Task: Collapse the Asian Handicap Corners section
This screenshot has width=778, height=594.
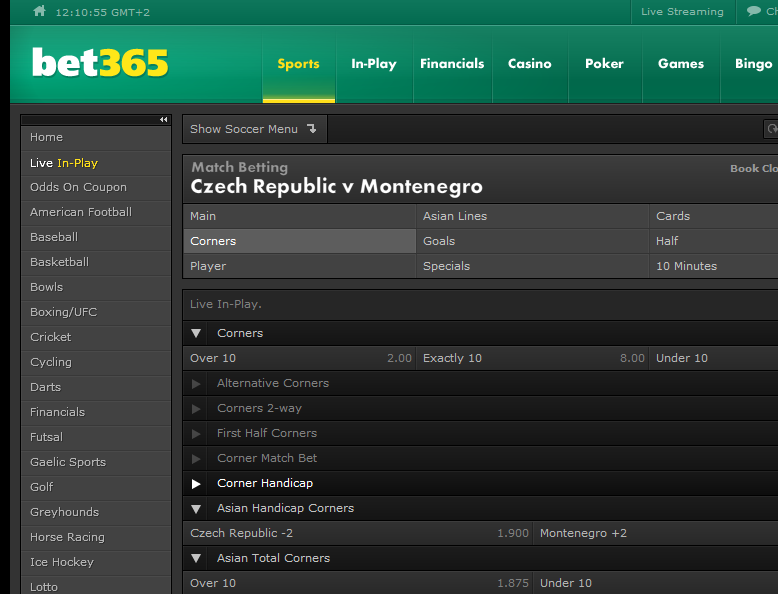Action: [196, 509]
